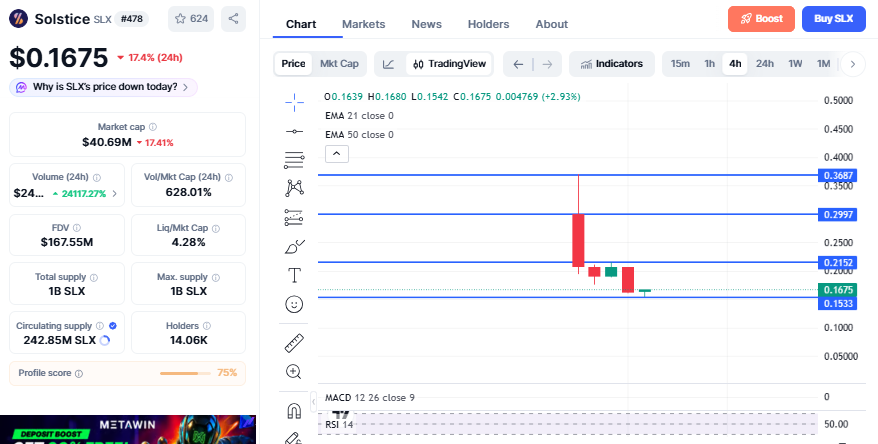Viewport: 878px width, 444px height.
Task: Click the EMA 50 close indicator label
Action: pyautogui.click(x=359, y=135)
